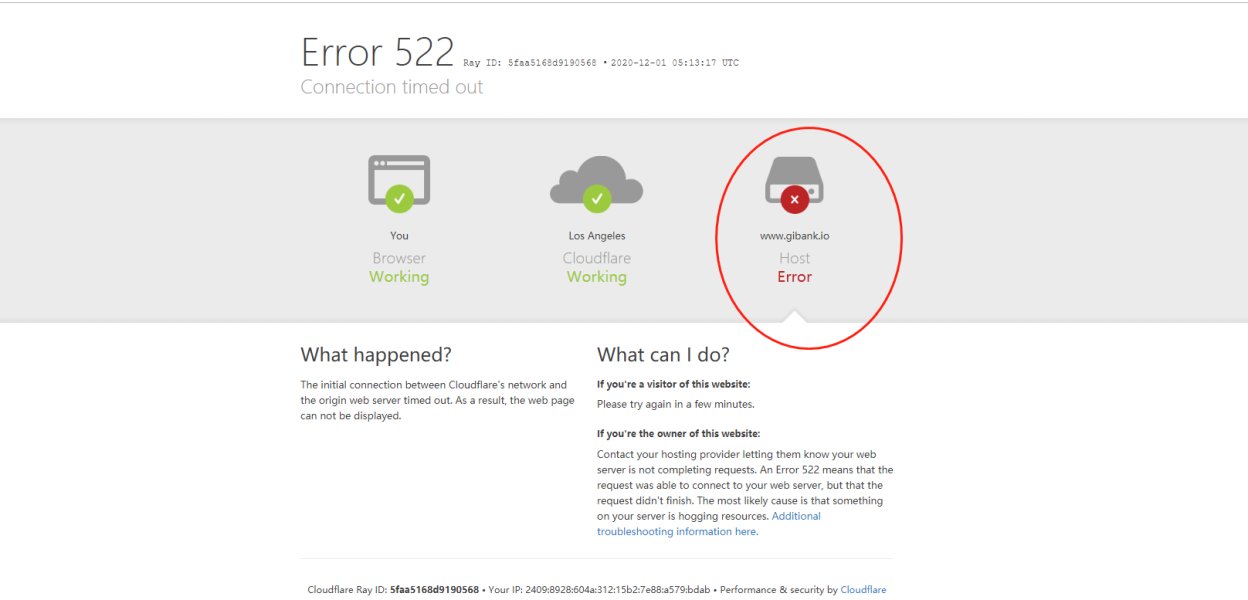This screenshot has width=1248, height=600.
Task: Click the Connection timed out subtitle
Action: [x=392, y=87]
